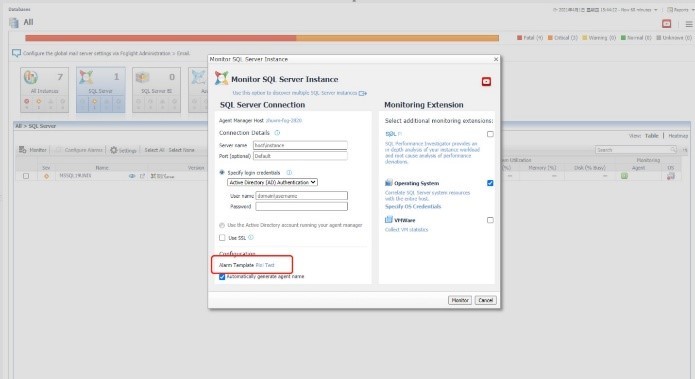Click the green Agent status icon in table

tap(624, 176)
